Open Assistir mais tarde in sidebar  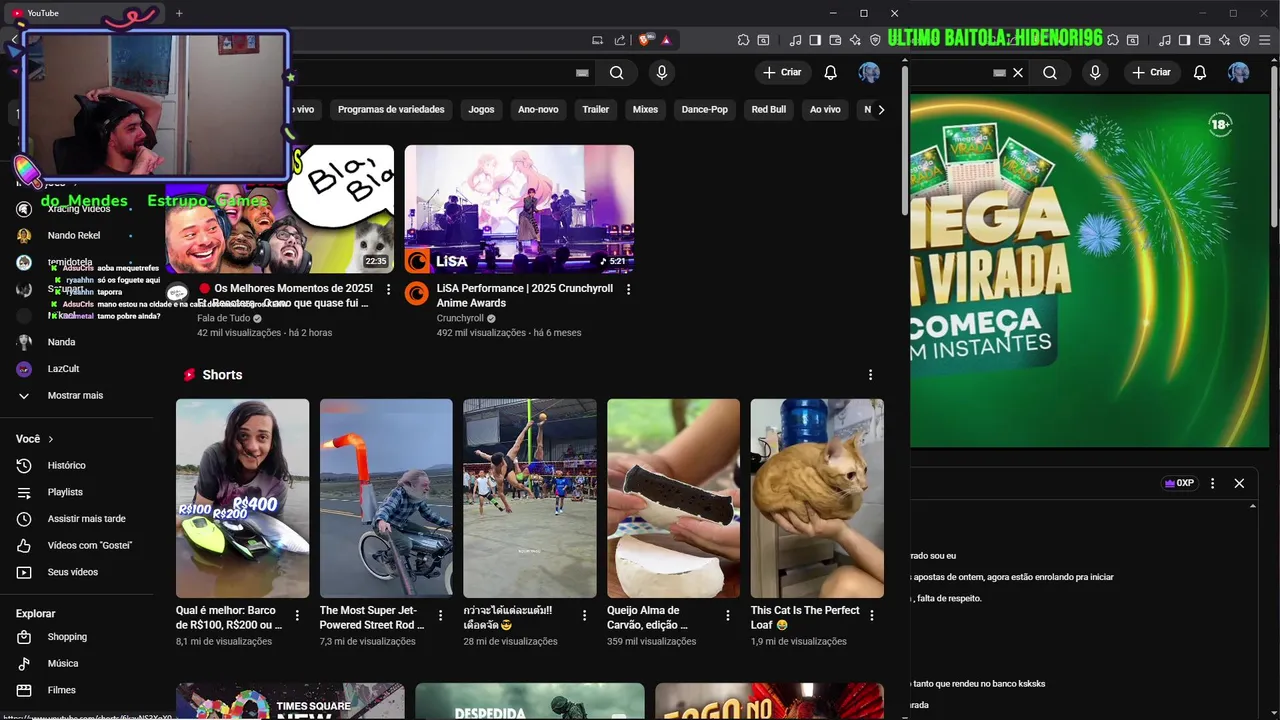(86, 519)
